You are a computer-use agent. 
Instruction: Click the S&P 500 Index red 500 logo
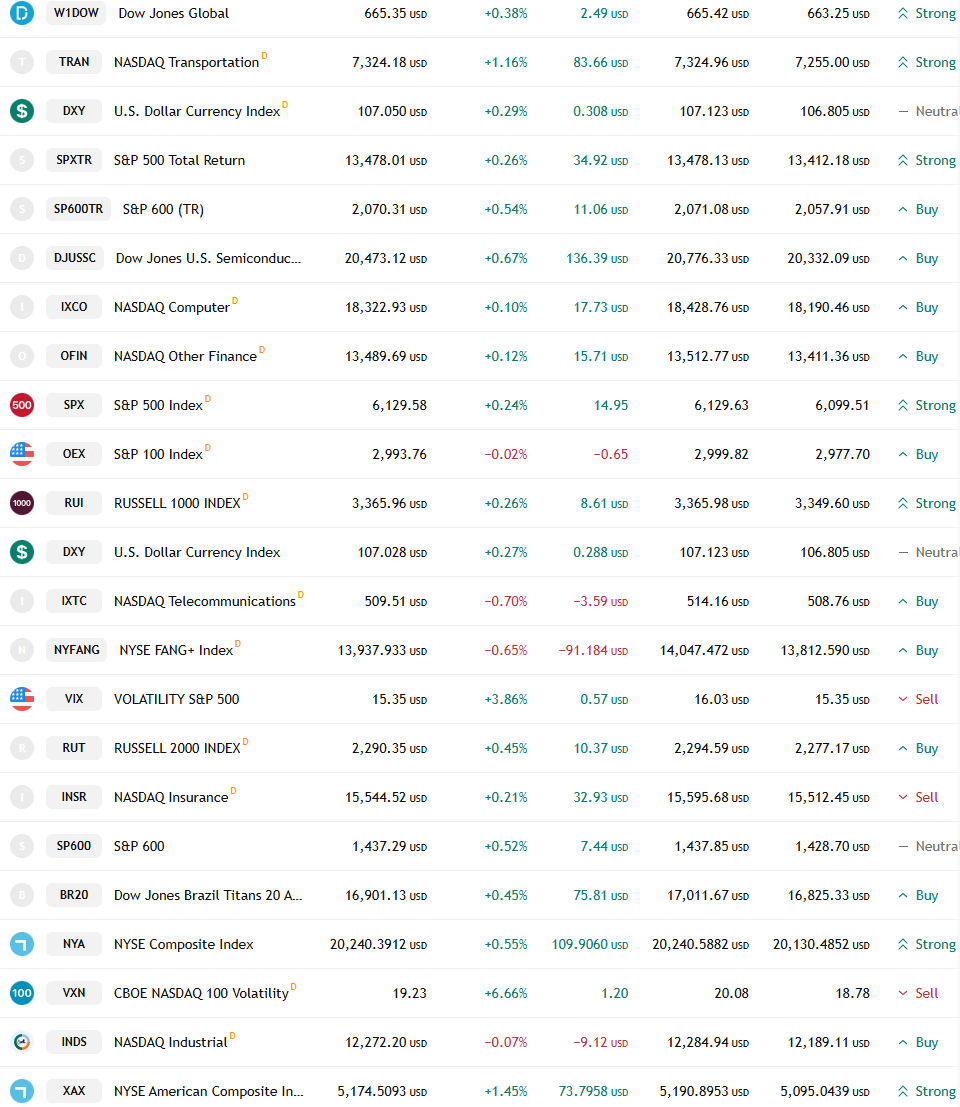click(22, 405)
